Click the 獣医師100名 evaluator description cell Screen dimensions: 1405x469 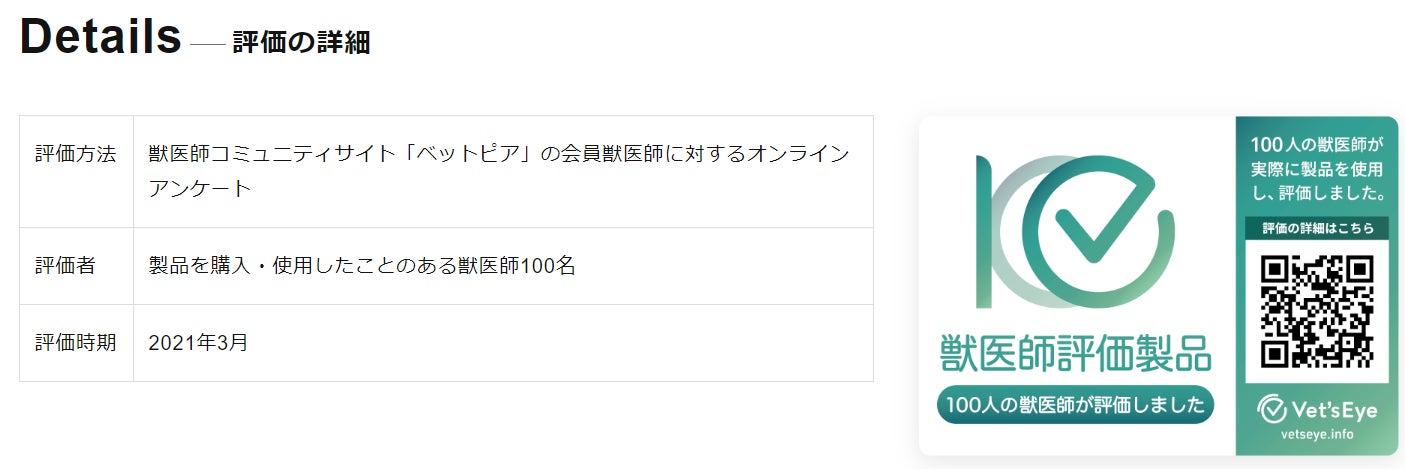pyautogui.click(x=503, y=266)
